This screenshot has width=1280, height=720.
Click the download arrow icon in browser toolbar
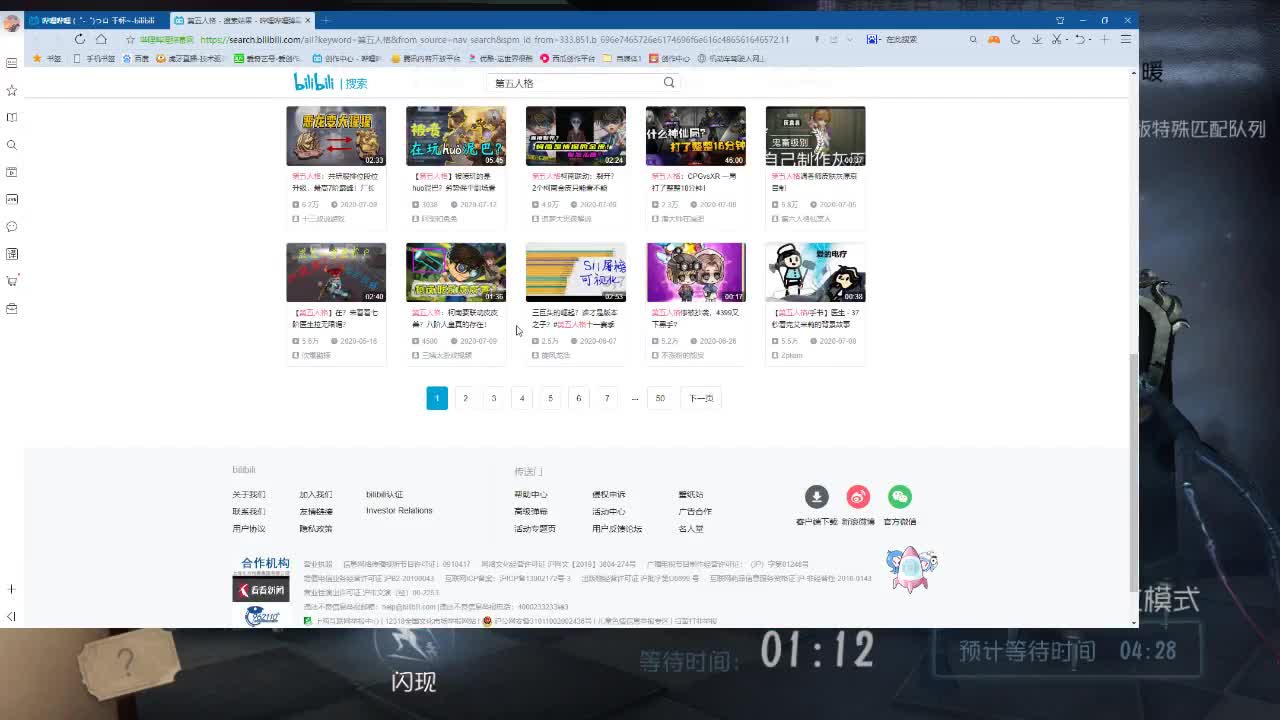click(x=1037, y=39)
